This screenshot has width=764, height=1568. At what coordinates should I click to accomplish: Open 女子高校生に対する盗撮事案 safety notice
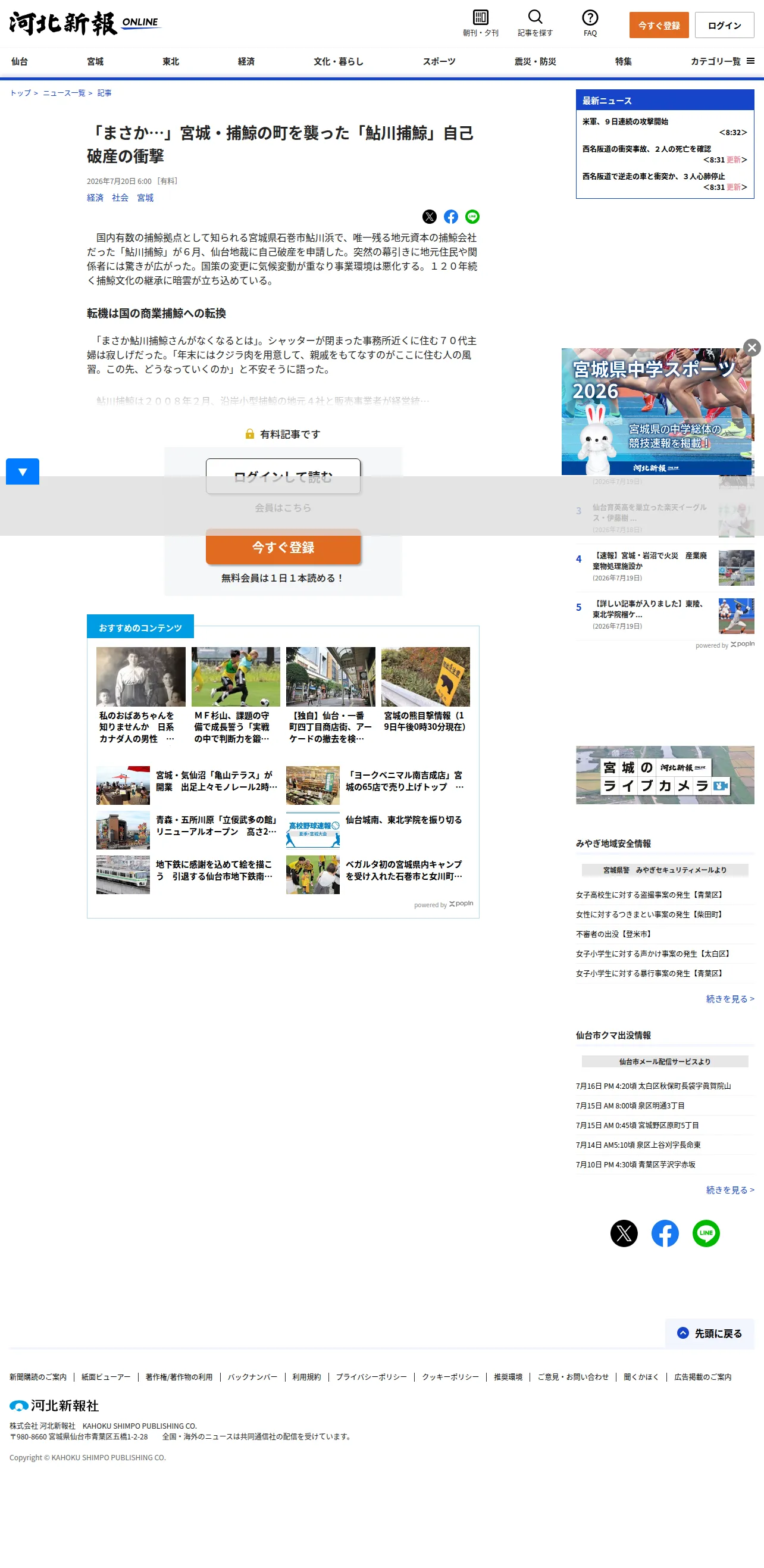(x=650, y=895)
